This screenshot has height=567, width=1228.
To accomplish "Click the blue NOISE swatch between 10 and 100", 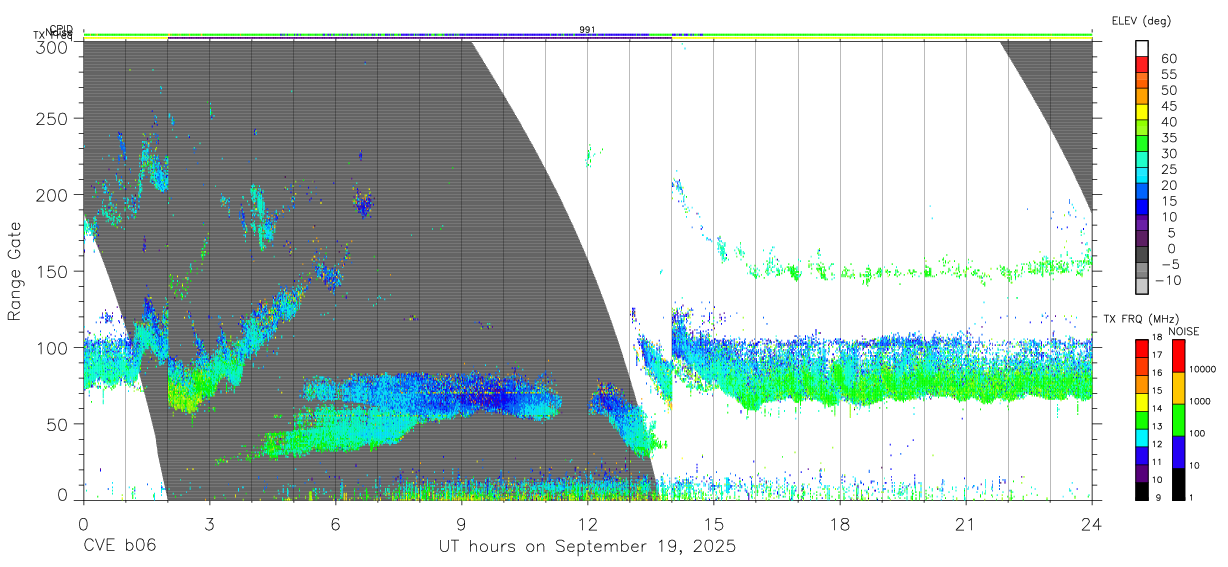I will point(1178,451).
